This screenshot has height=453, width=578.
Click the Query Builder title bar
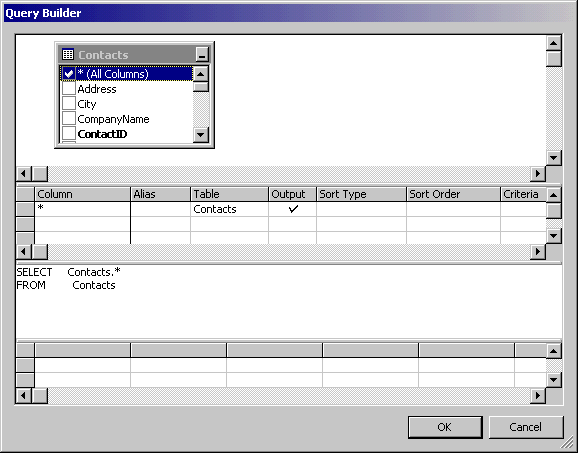pyautogui.click(x=289, y=13)
